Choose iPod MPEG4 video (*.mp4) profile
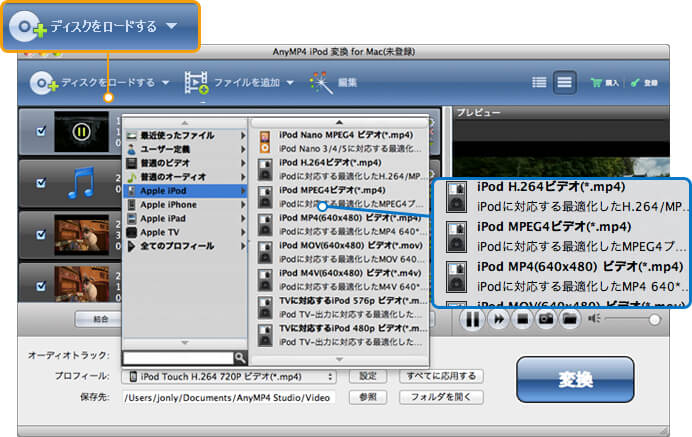The width and height of the screenshot is (692, 437). pos(340,197)
